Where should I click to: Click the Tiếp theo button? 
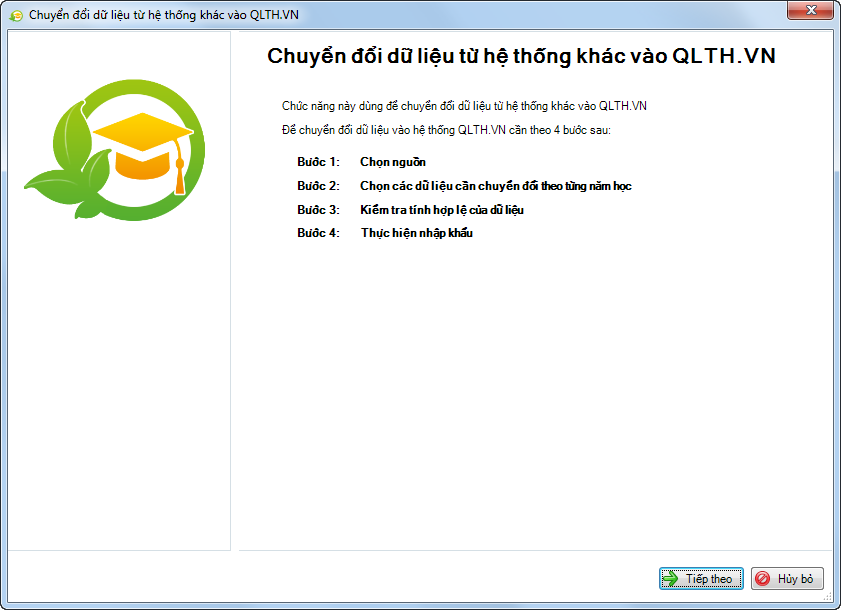tap(701, 578)
